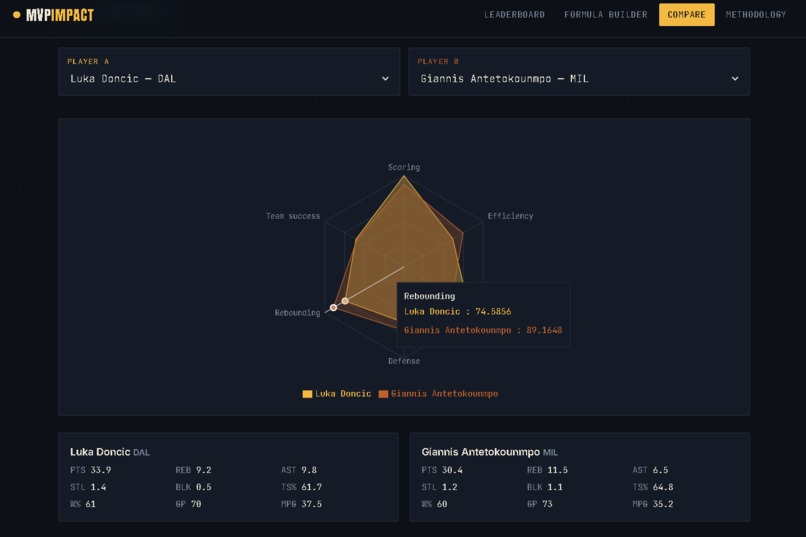The width and height of the screenshot is (806, 537).
Task: Click tooltip value Giannis Antetokounmpo 89.1648
Action: tap(483, 330)
